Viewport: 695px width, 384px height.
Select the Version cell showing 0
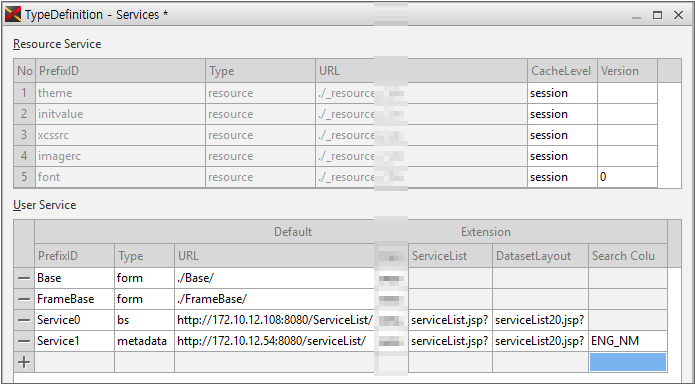tap(627, 177)
